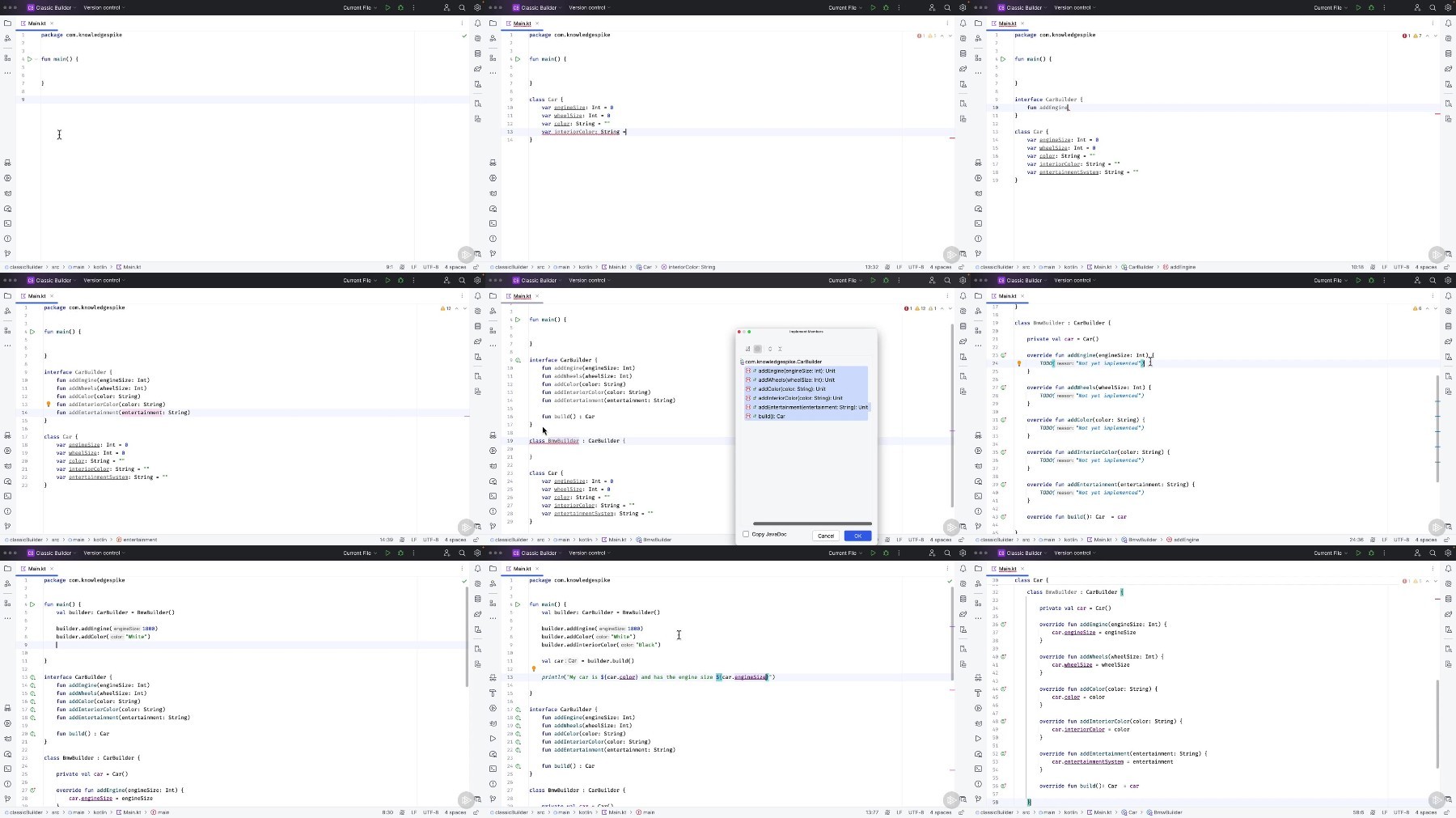
Task: Open UTF-8 encoding selector in window at 58:8
Action: coord(1401,812)
